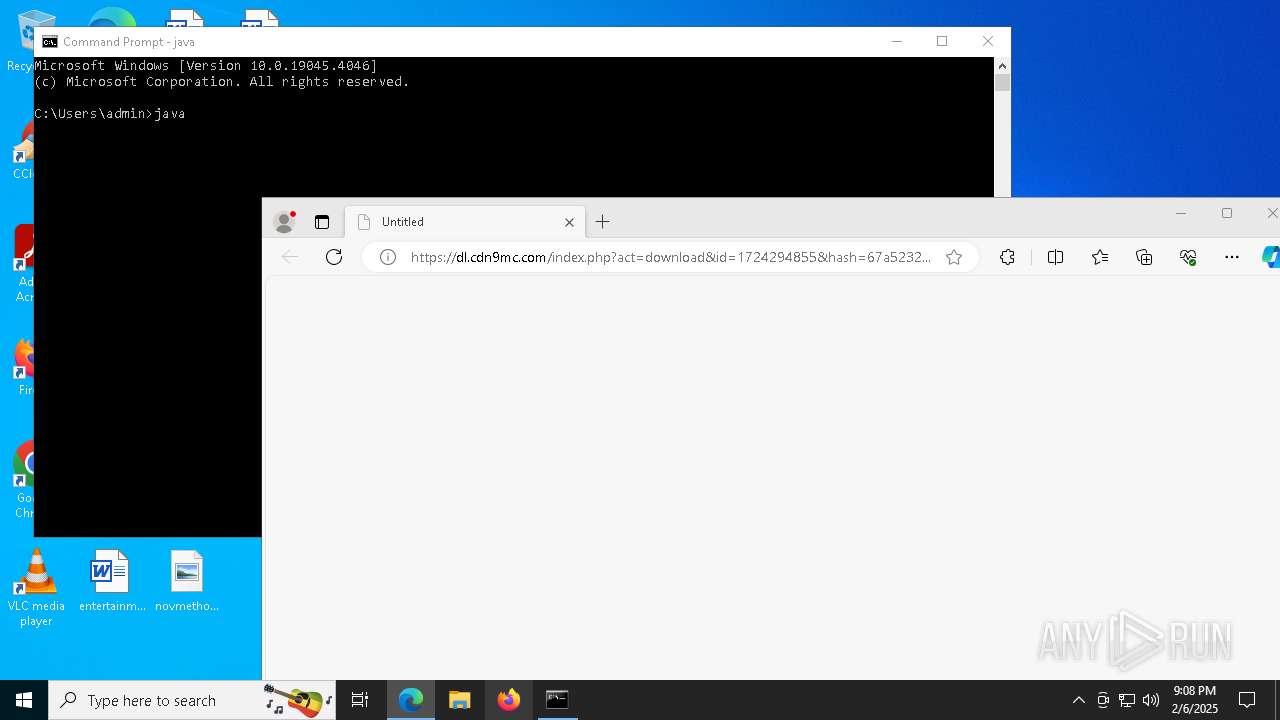Viewport: 1280px width, 720px height.
Task: Minimize the Command Prompt window
Action: coord(896,41)
